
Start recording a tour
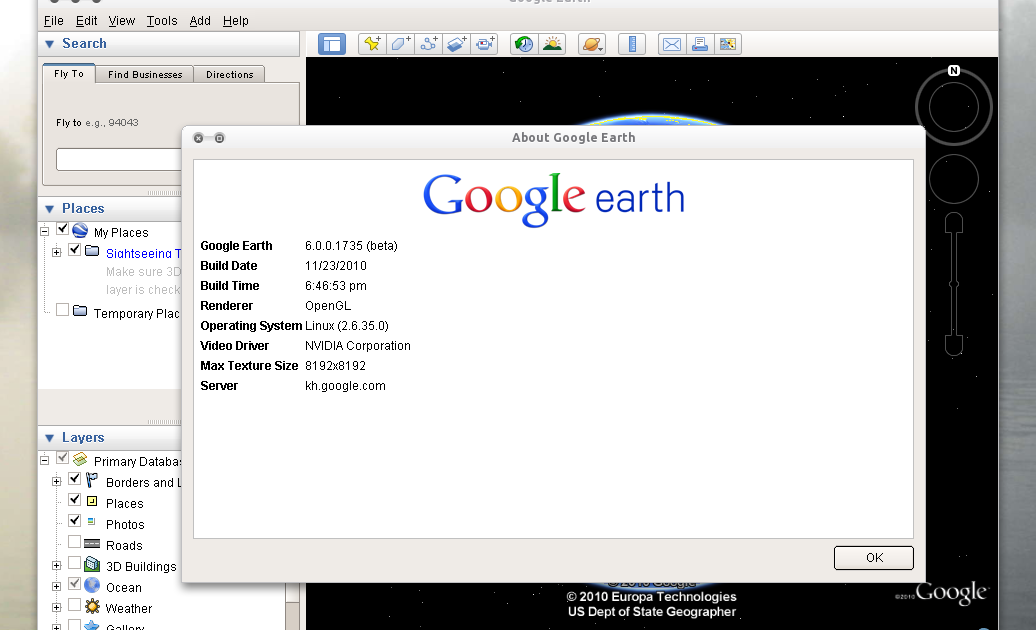coord(487,43)
